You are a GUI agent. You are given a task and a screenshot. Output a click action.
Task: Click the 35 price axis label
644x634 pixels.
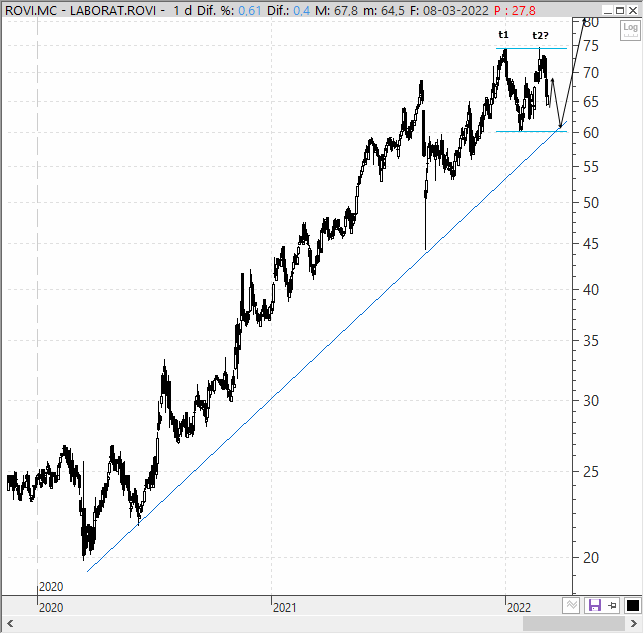591,341
